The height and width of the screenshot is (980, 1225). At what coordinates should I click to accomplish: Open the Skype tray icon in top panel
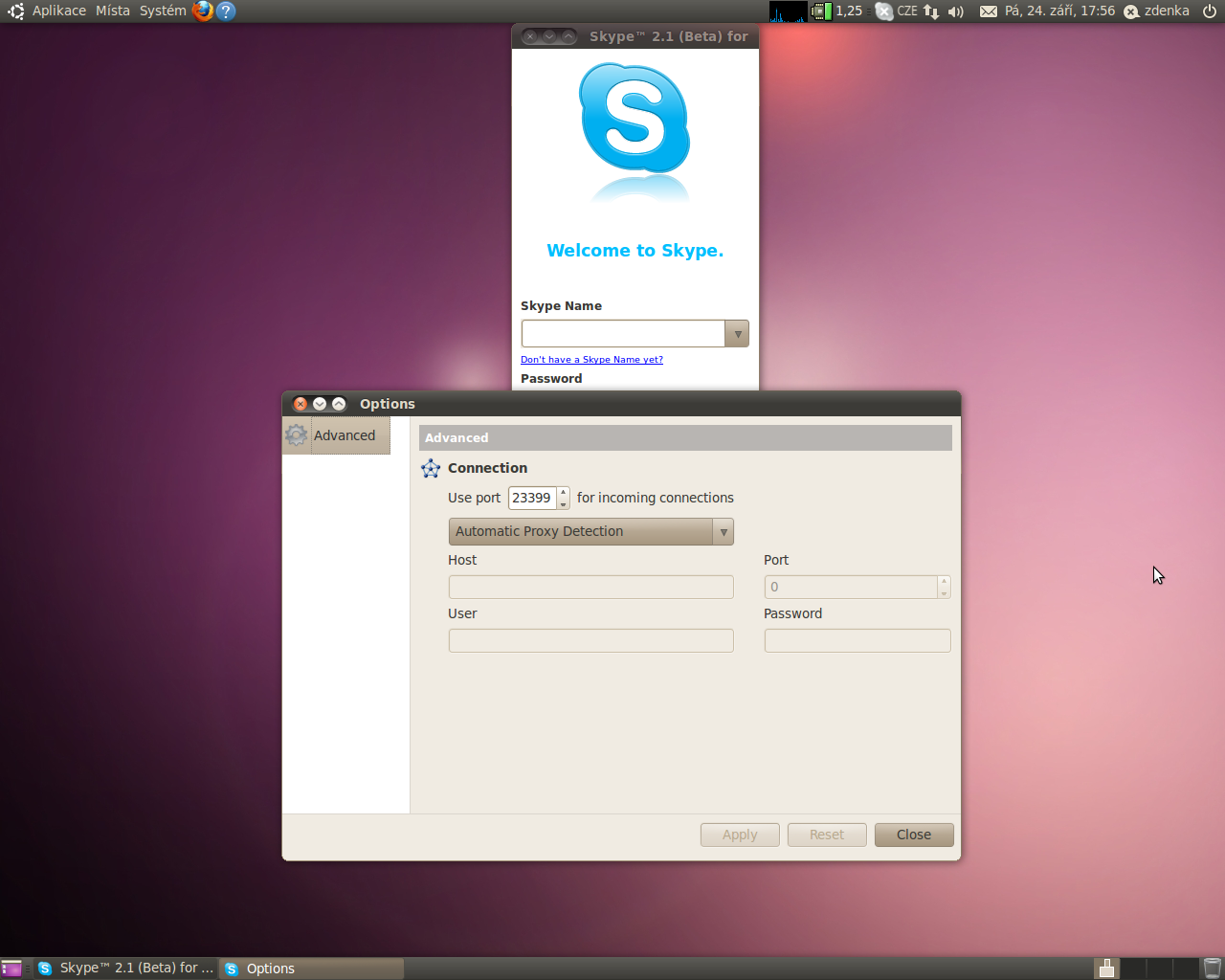[883, 11]
